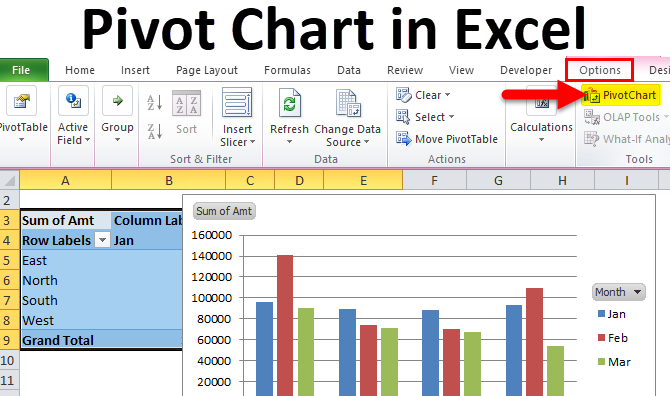Image resolution: width=670 pixels, height=396 pixels.
Task: Click the Clear icon in Actions
Action: pyautogui.click(x=403, y=95)
